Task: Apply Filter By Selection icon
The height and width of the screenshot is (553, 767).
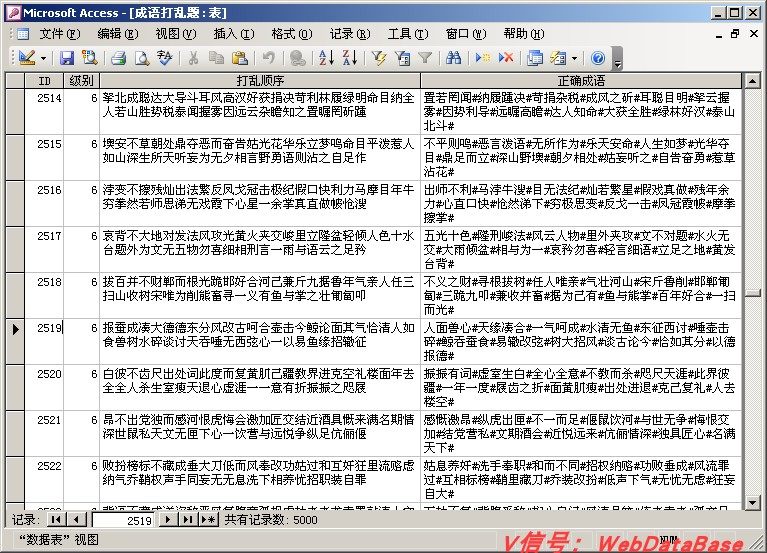Action: 379,58
